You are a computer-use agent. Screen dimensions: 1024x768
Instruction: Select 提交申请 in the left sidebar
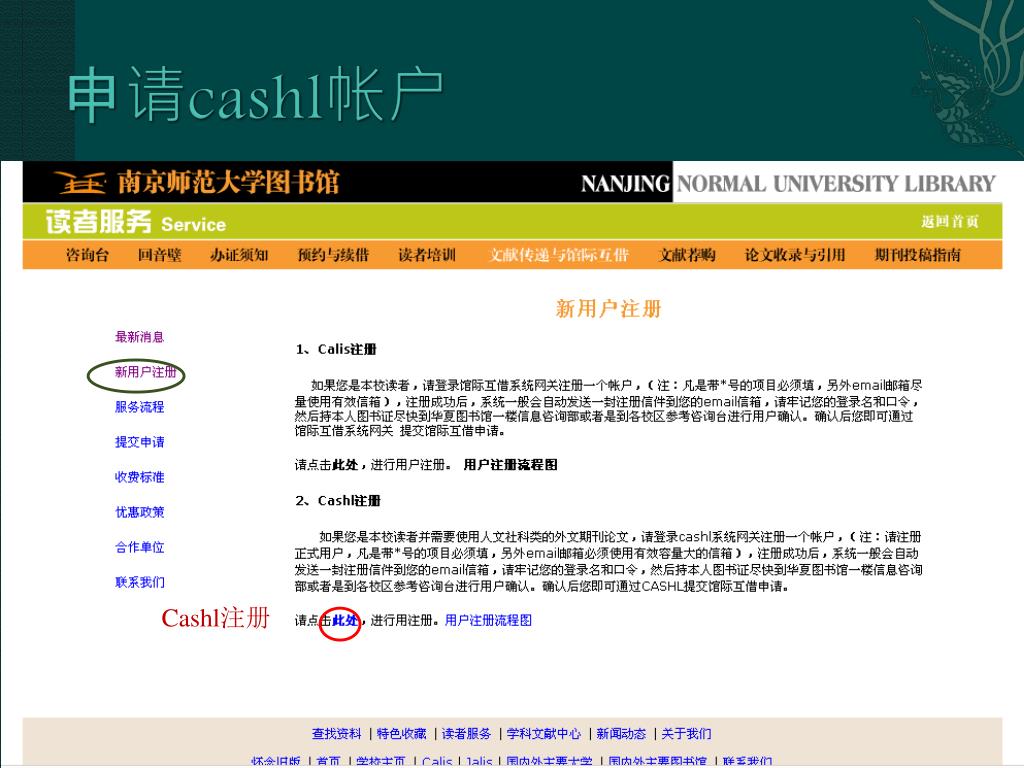[139, 442]
